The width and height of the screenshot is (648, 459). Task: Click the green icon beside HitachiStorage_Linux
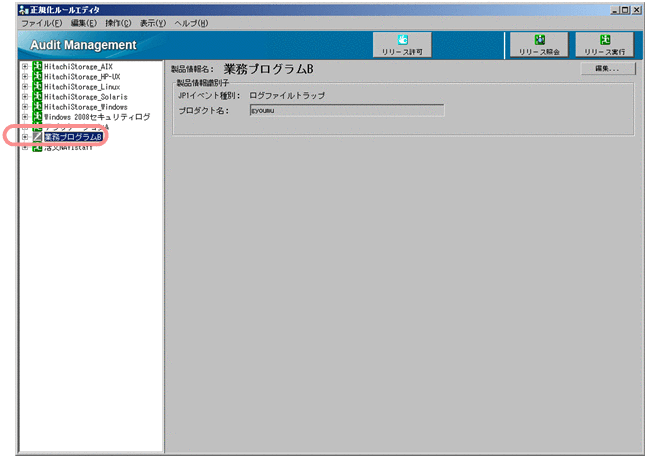coord(37,86)
